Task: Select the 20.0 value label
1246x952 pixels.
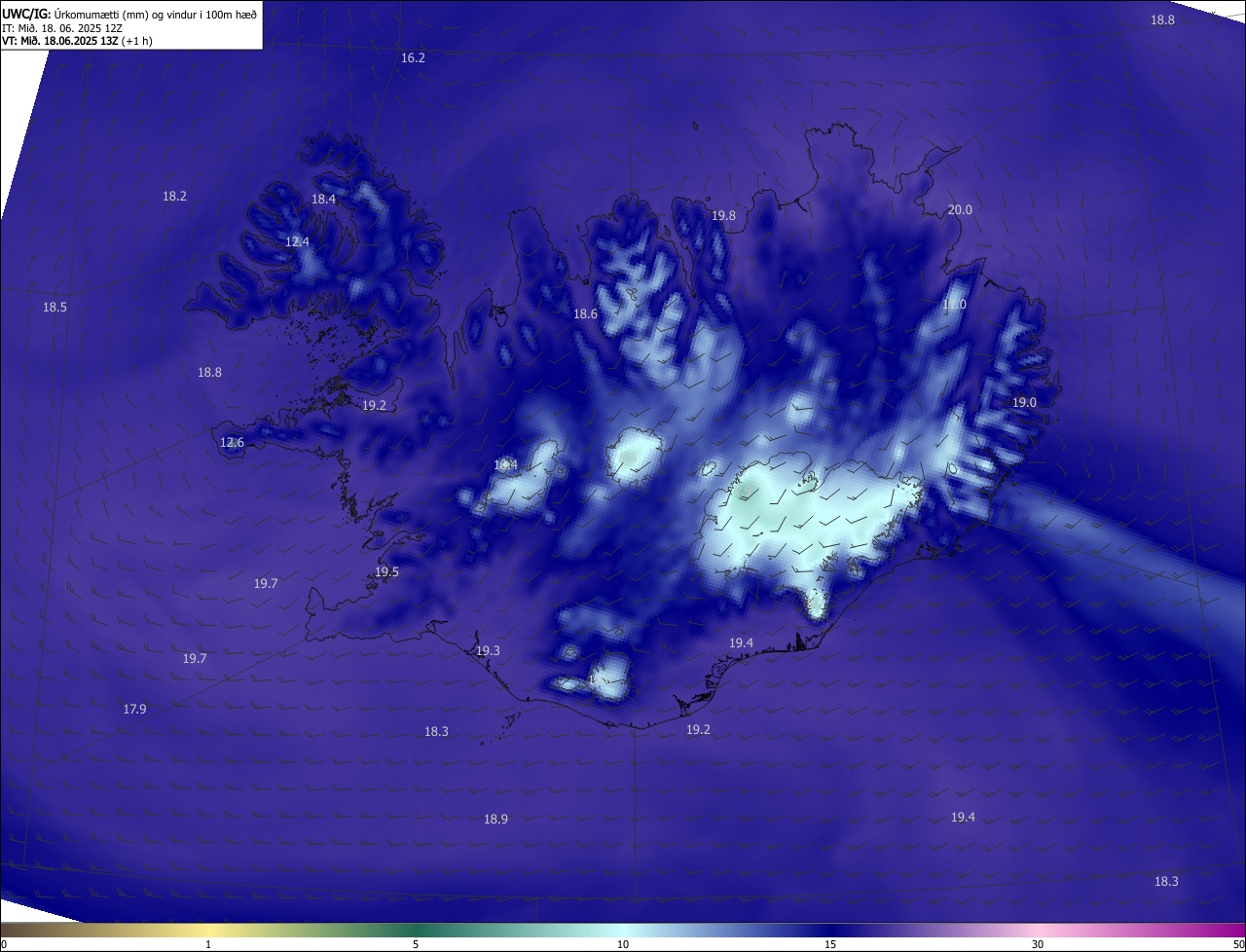Action: (x=960, y=210)
